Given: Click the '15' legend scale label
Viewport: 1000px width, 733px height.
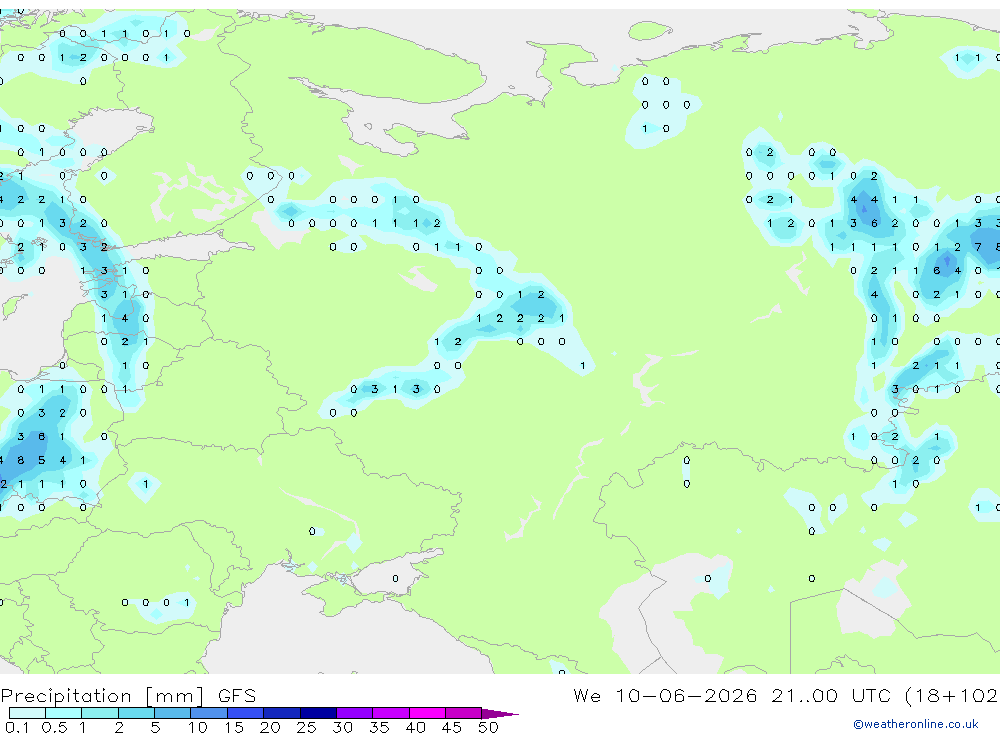Looking at the screenshot, I should click(233, 727).
